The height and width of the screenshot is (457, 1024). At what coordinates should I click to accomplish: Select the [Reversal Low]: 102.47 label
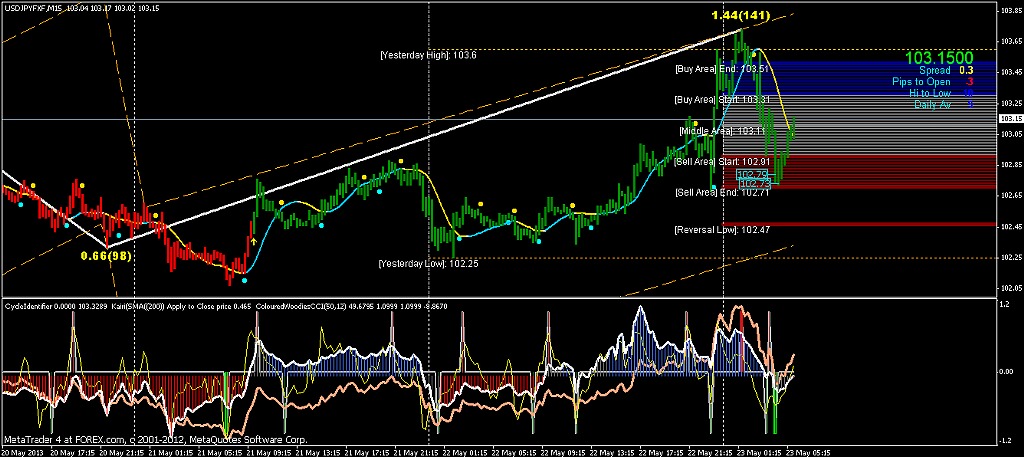tap(720, 230)
